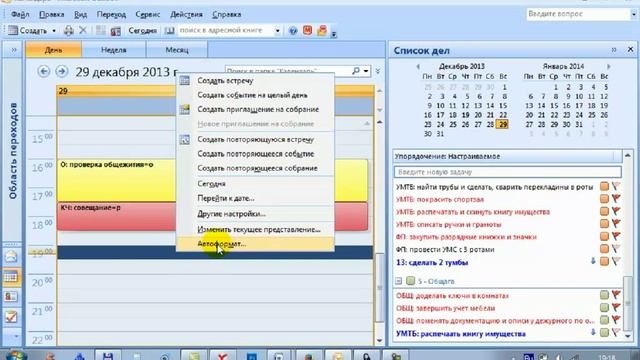Open the Вид menu

click(x=80, y=15)
